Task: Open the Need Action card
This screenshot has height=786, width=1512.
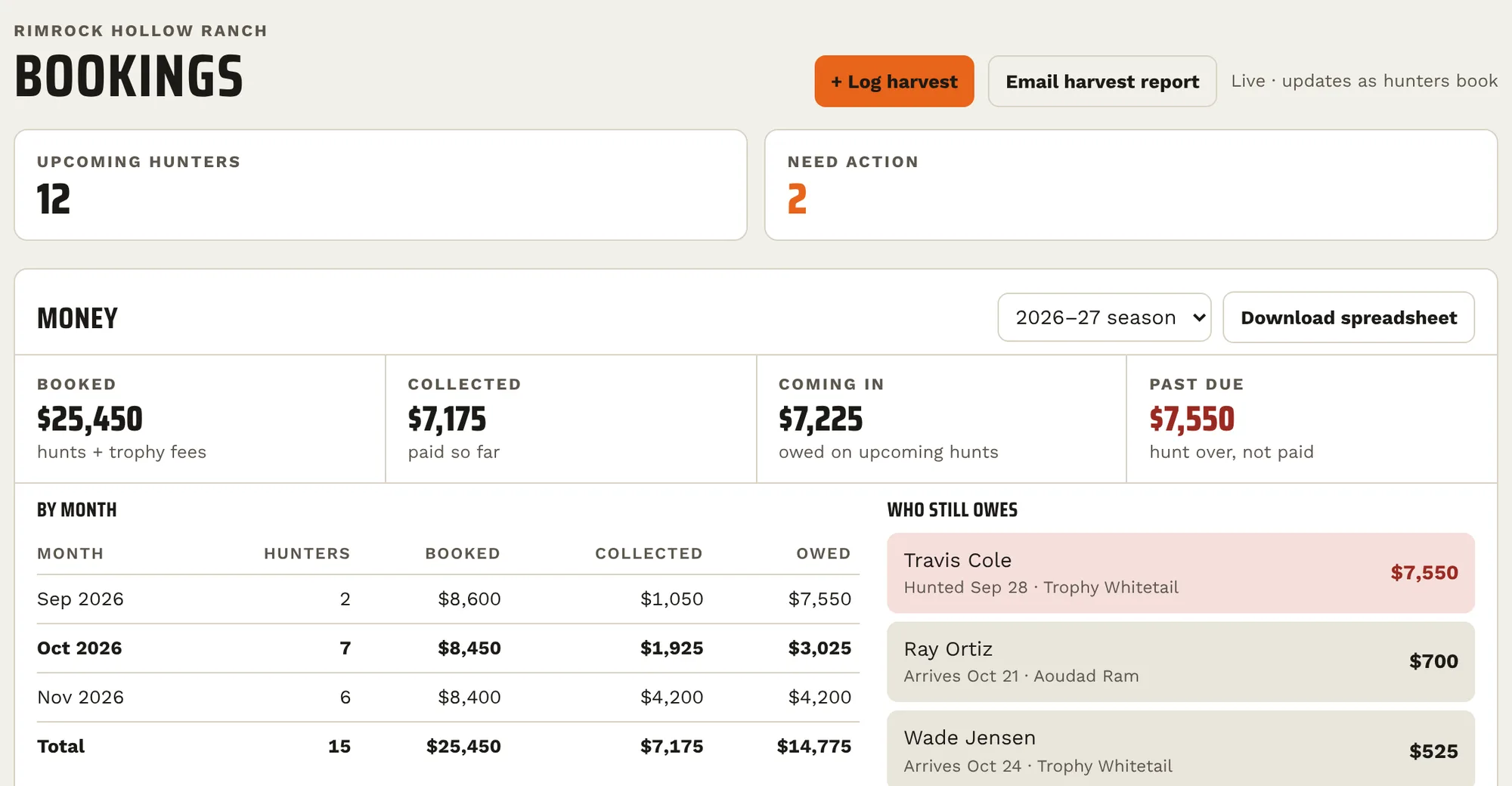Action: click(x=1131, y=185)
